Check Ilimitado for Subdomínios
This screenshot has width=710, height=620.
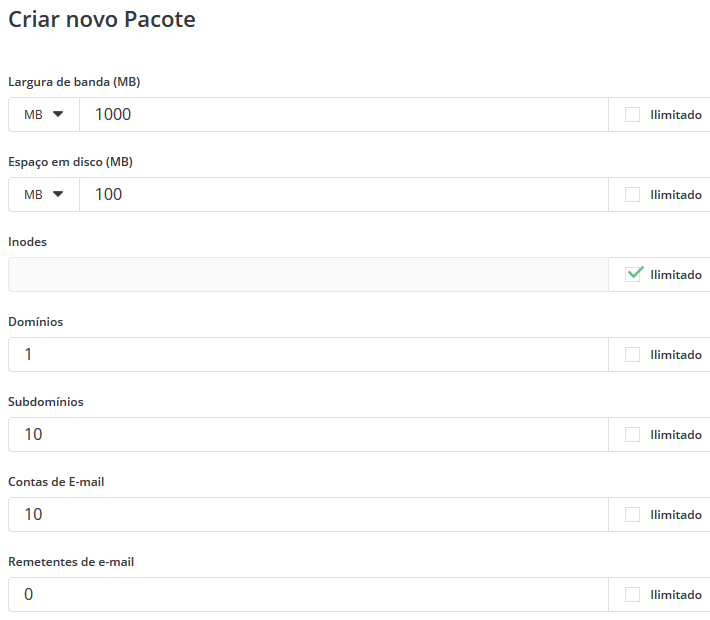632,435
